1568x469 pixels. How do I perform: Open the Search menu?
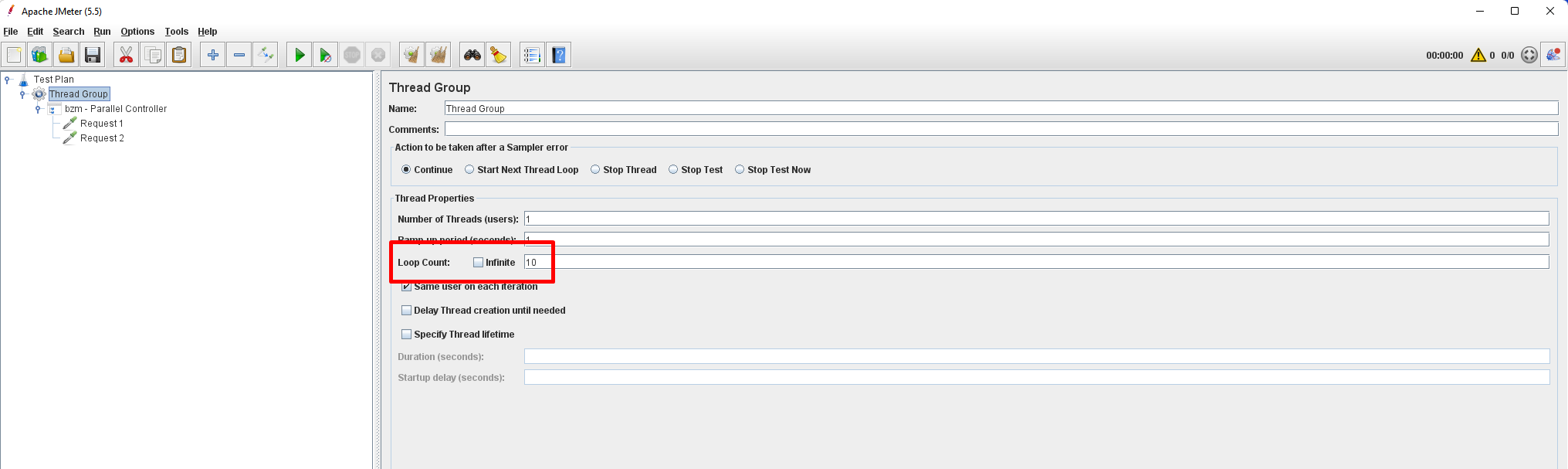pyautogui.click(x=69, y=32)
